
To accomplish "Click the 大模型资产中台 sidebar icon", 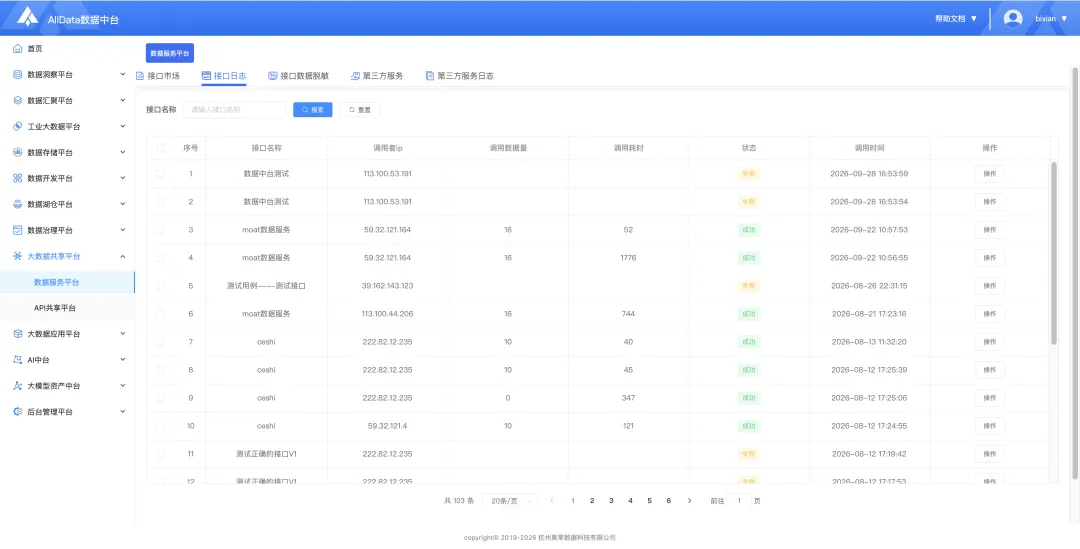I will click(x=18, y=386).
